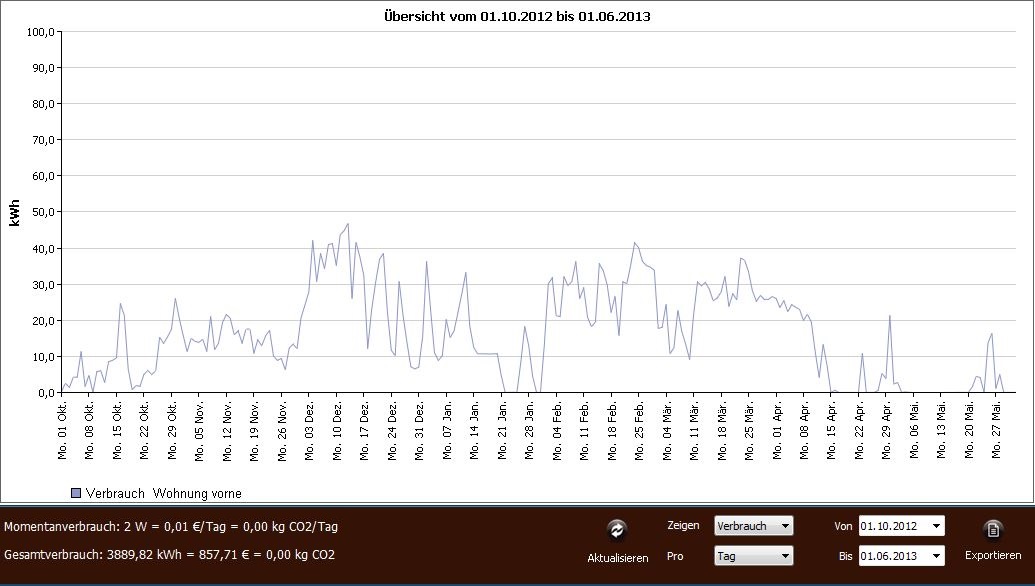Viewport: 1035px width, 586px height.
Task: Click the Exportieren text label
Action: 992,555
